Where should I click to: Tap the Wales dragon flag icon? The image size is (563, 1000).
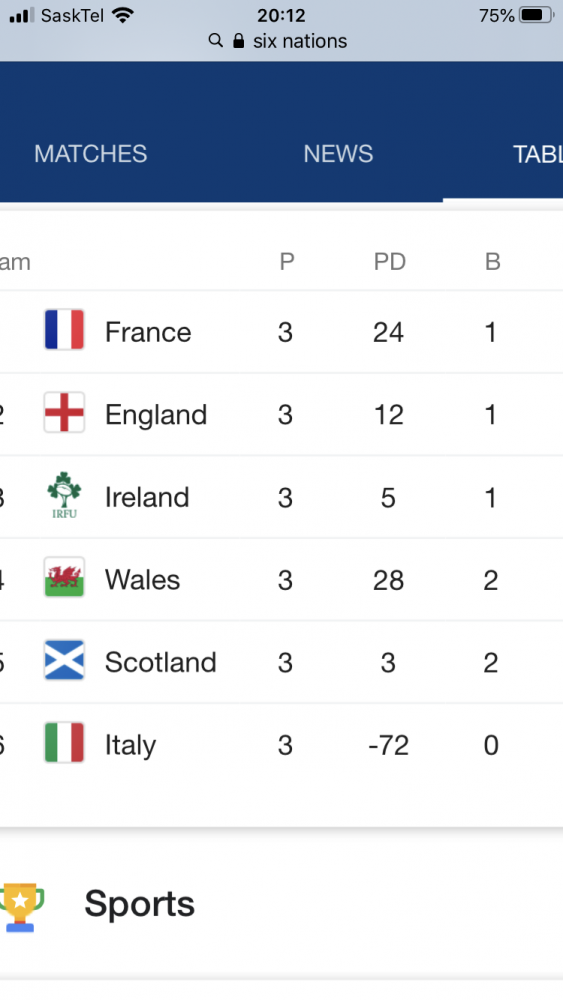[x=64, y=577]
